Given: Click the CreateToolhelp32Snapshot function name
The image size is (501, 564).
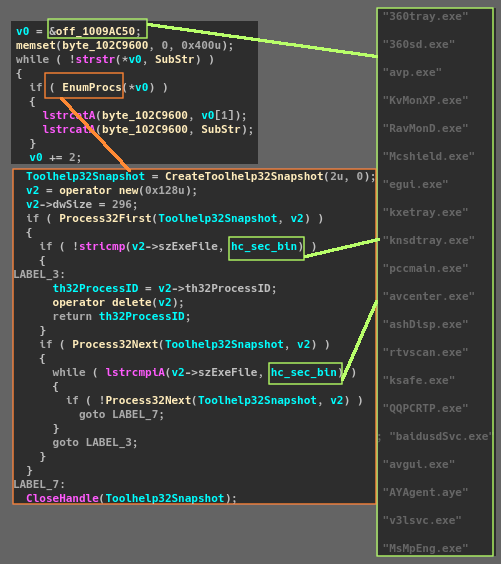Looking at the screenshot, I should coord(244,176).
